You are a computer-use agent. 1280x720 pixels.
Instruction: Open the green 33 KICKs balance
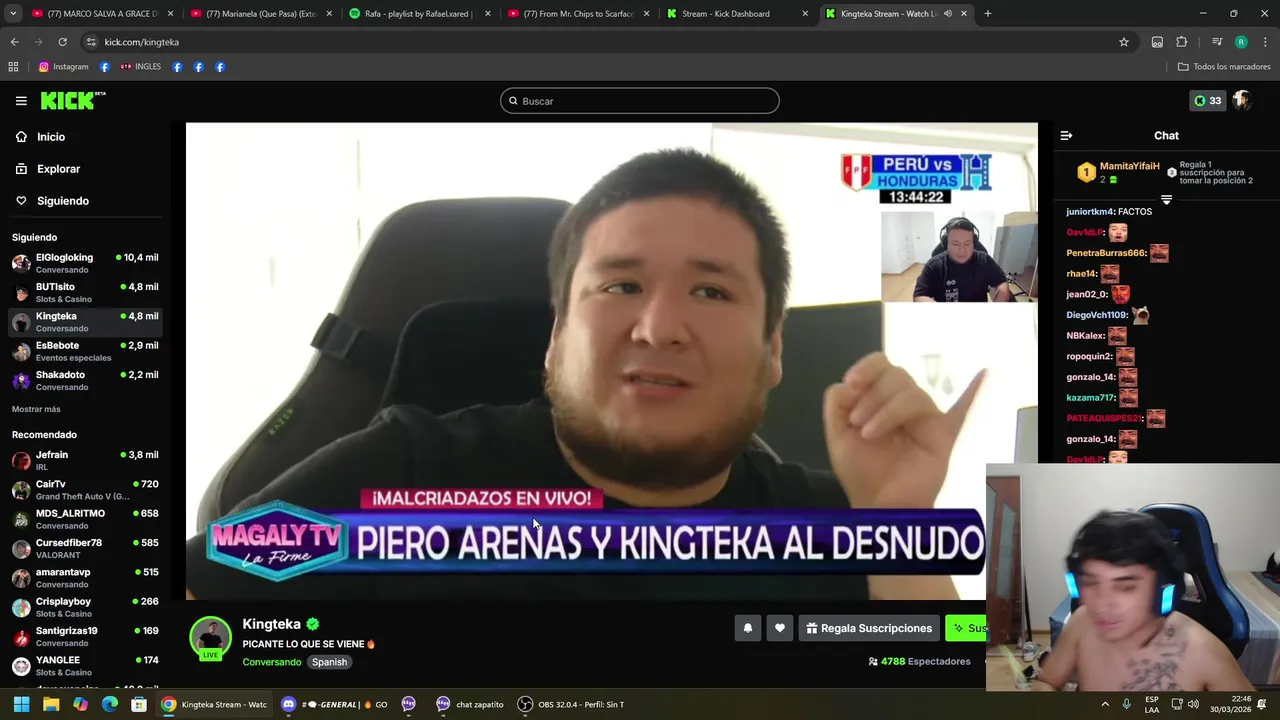click(1207, 101)
